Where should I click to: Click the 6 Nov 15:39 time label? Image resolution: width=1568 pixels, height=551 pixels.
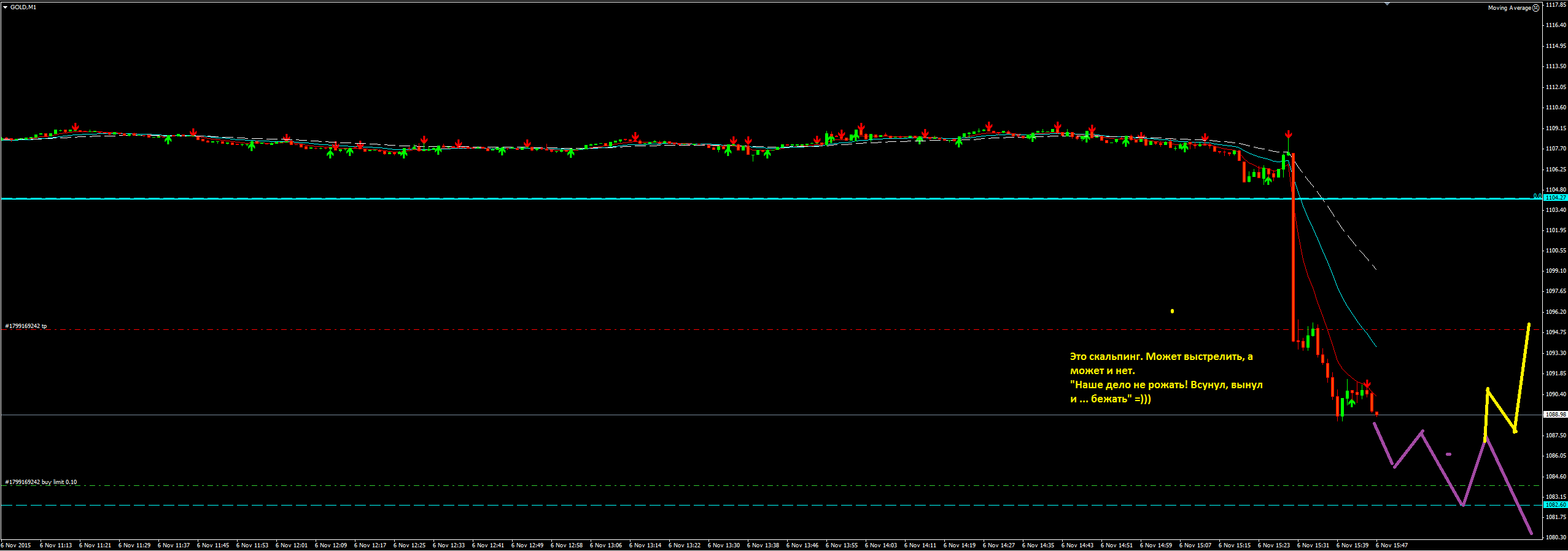pos(1353,545)
